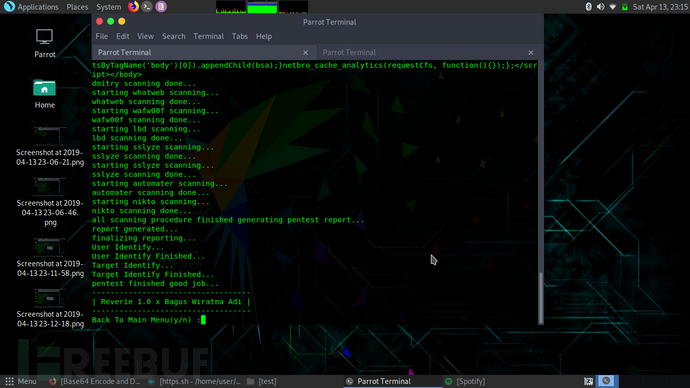Viewport: 690px width, 388px height.
Task: Open the Firefox launcher in top panel
Action: pos(133,7)
